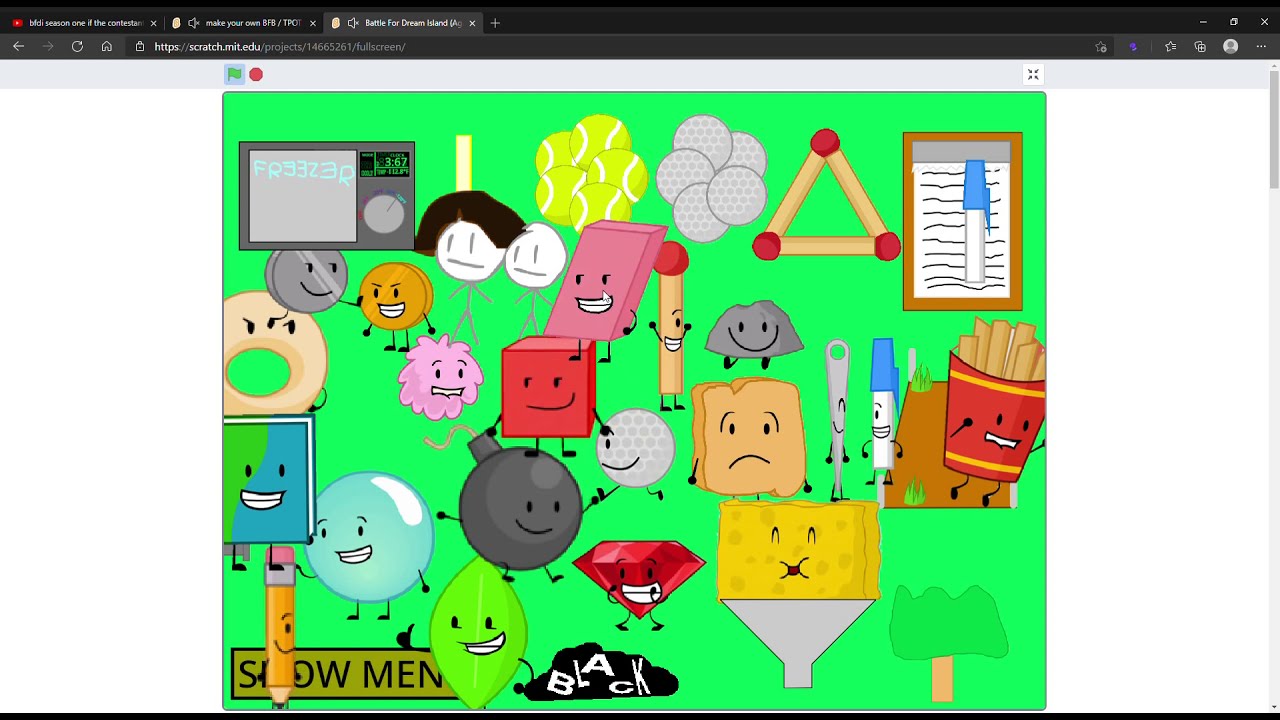Switch to the 'make your own BFB / TPOT' tab
Screen dimensions: 1280x720
243,22
